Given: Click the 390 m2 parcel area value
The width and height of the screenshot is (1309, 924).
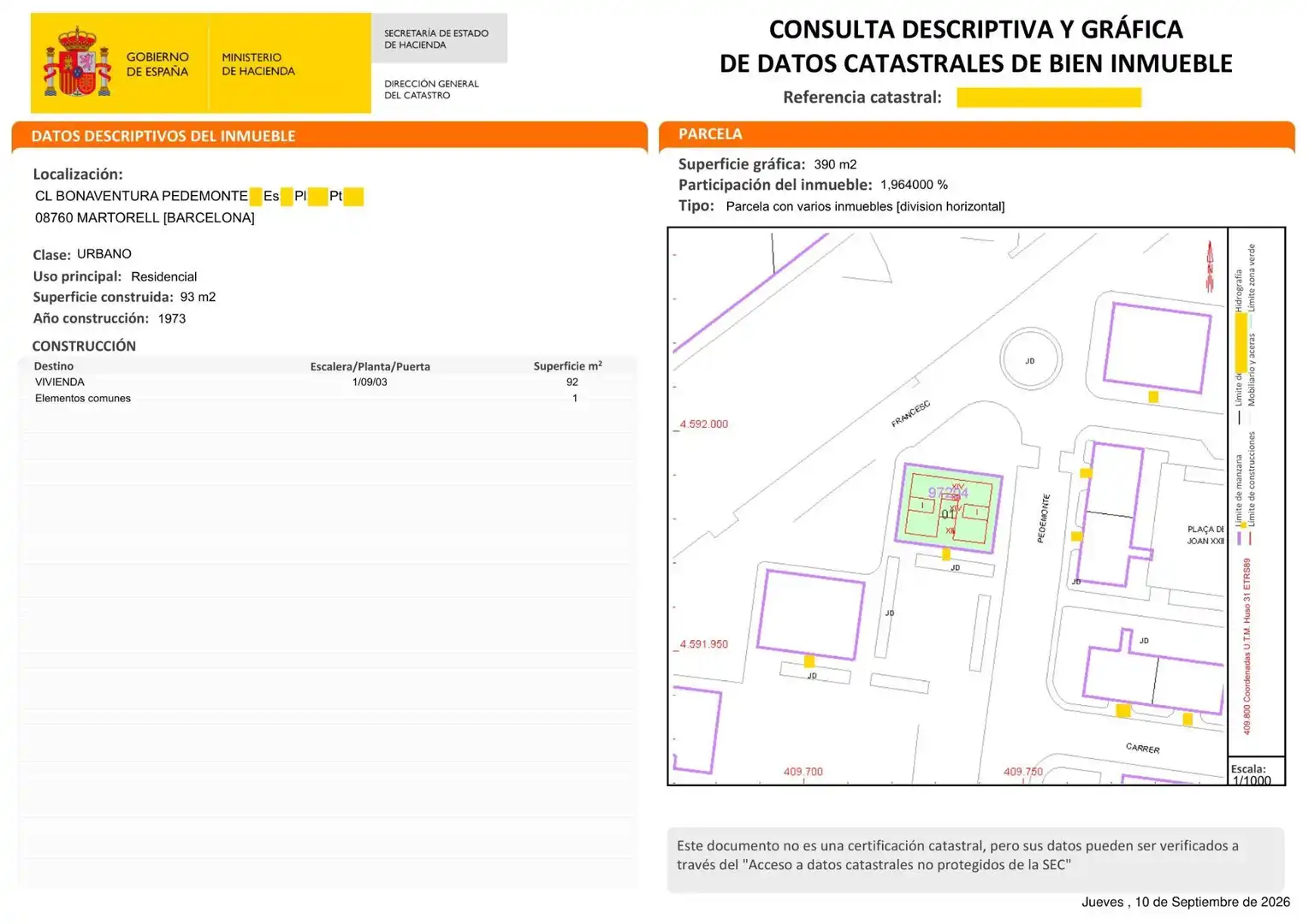Looking at the screenshot, I should pyautogui.click(x=835, y=164).
